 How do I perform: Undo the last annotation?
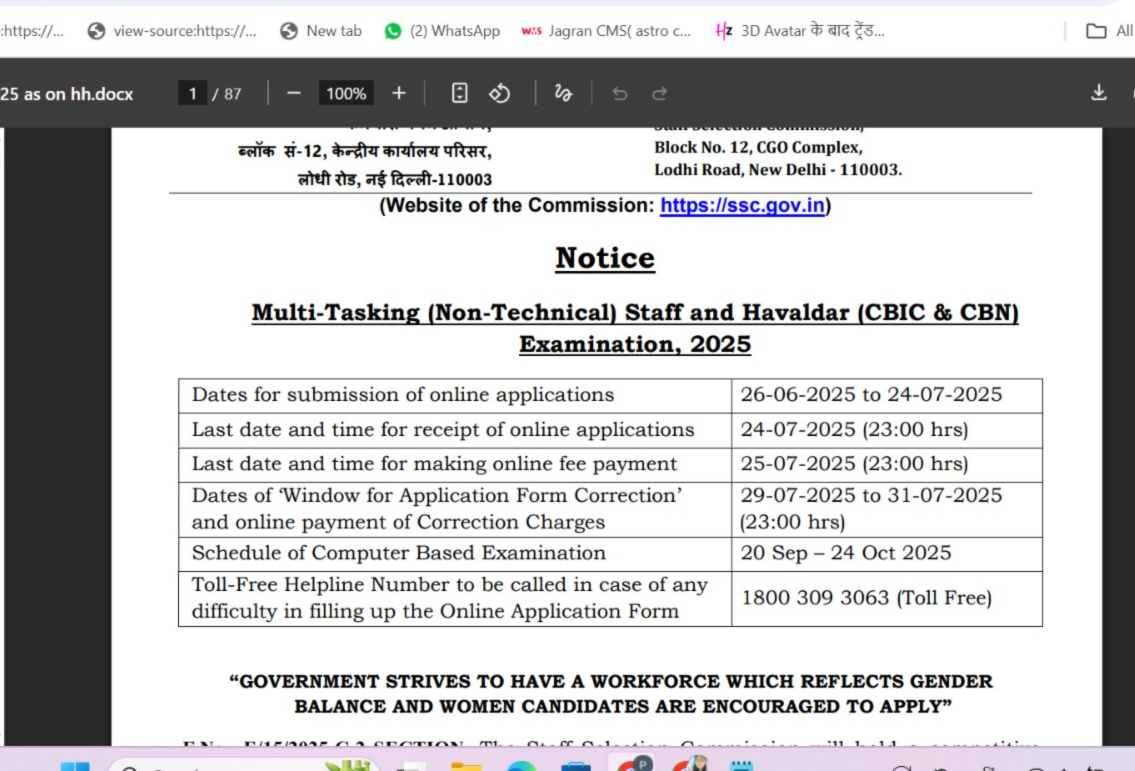[x=620, y=93]
